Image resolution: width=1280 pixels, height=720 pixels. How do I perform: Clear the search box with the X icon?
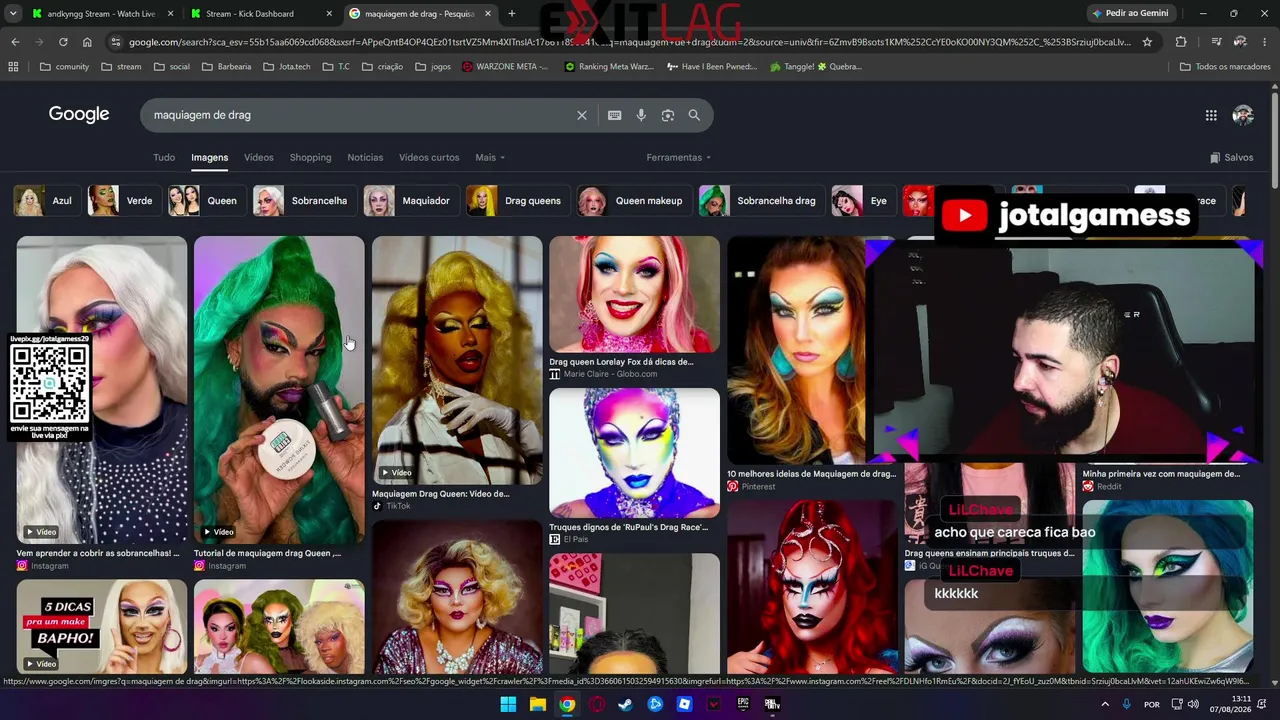[x=582, y=115]
